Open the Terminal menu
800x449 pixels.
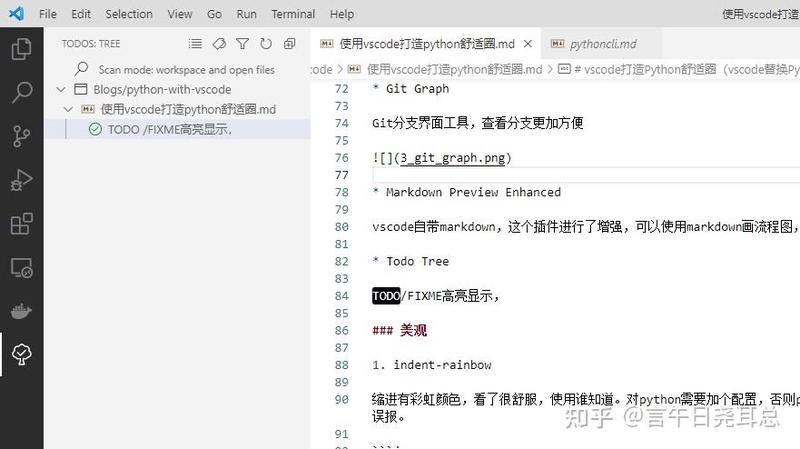click(x=293, y=14)
